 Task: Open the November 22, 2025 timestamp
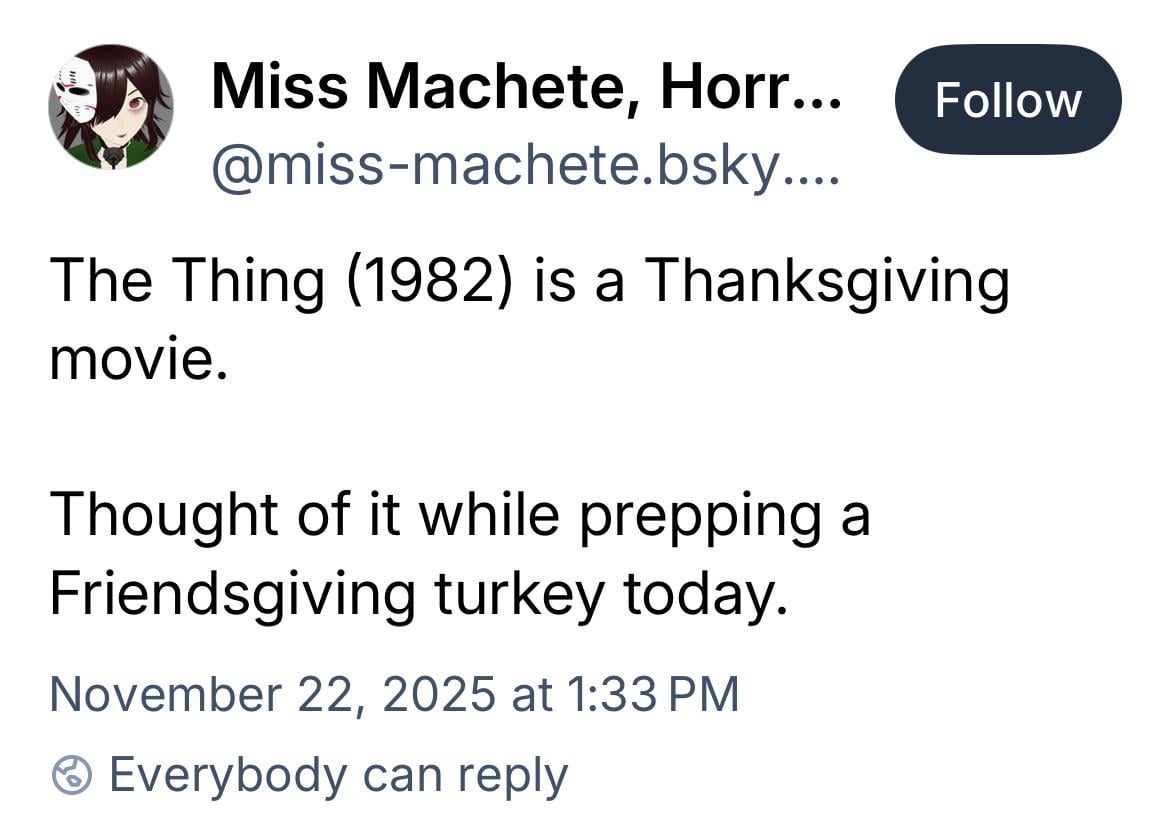point(394,694)
